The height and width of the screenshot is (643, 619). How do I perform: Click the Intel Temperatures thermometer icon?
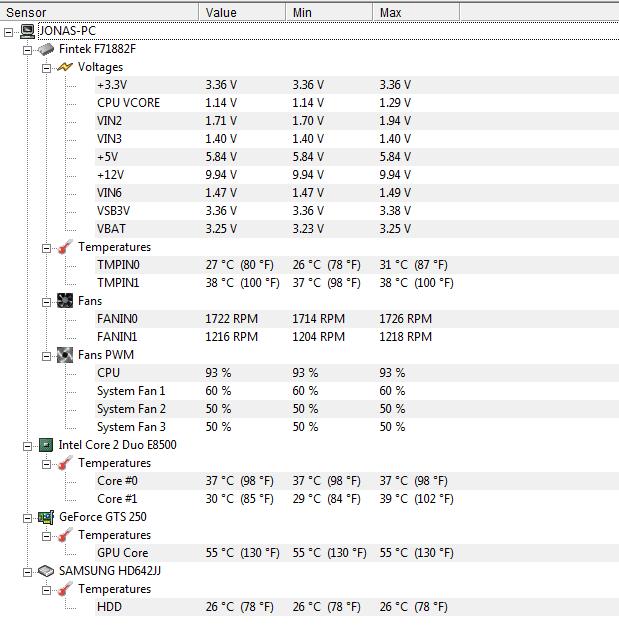click(x=65, y=463)
